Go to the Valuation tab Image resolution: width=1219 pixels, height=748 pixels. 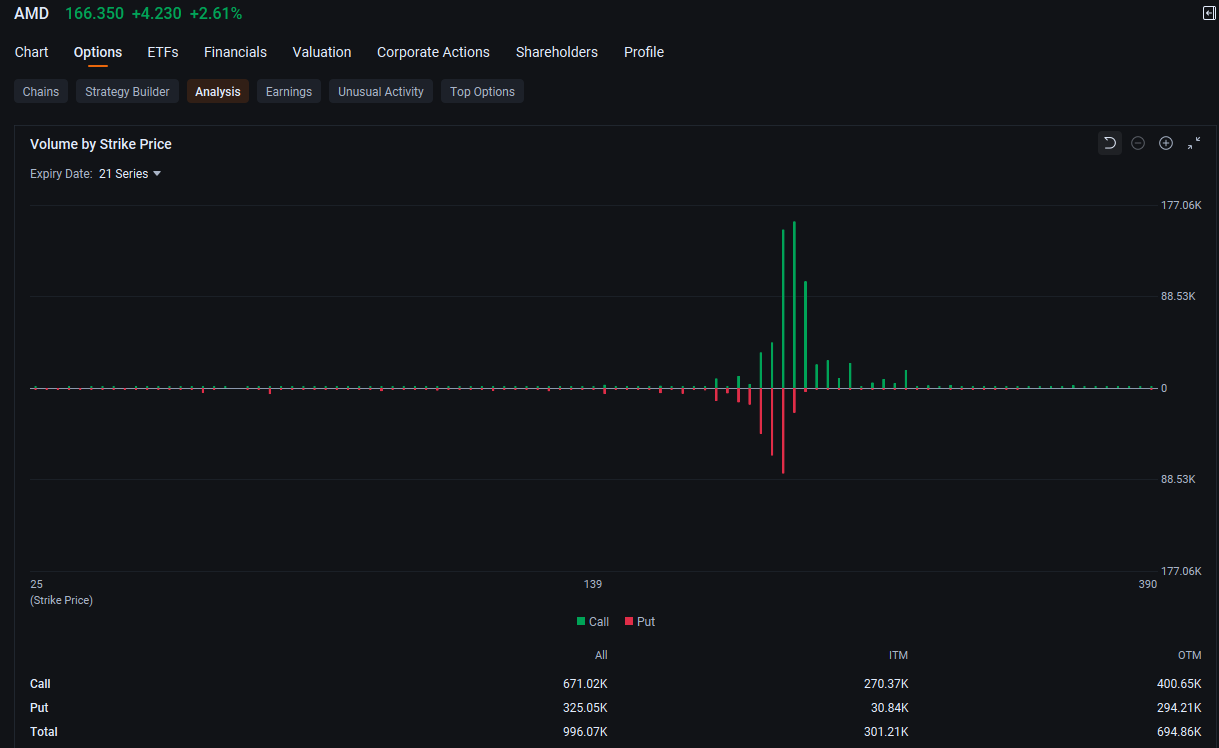(322, 52)
